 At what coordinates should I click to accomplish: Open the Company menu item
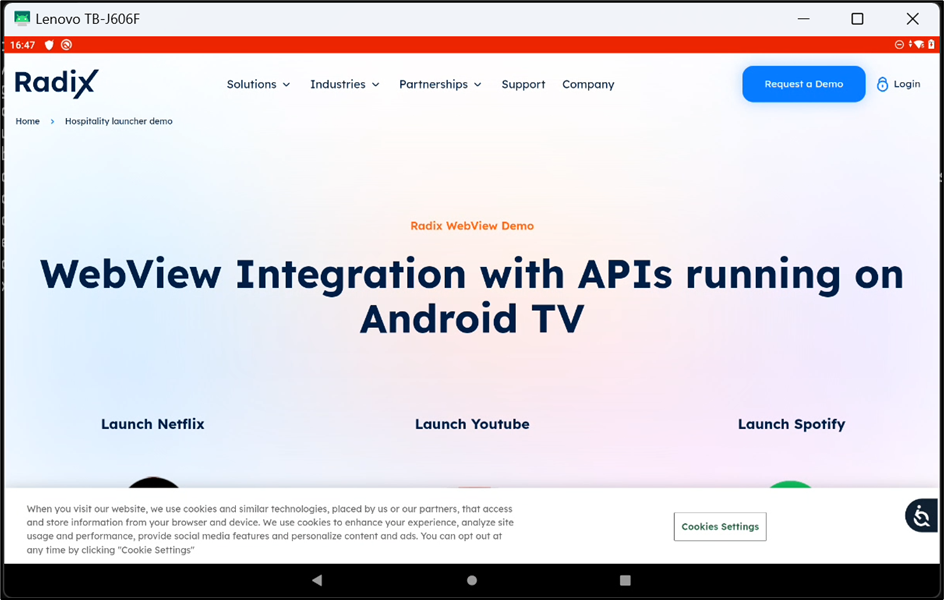[x=588, y=85]
